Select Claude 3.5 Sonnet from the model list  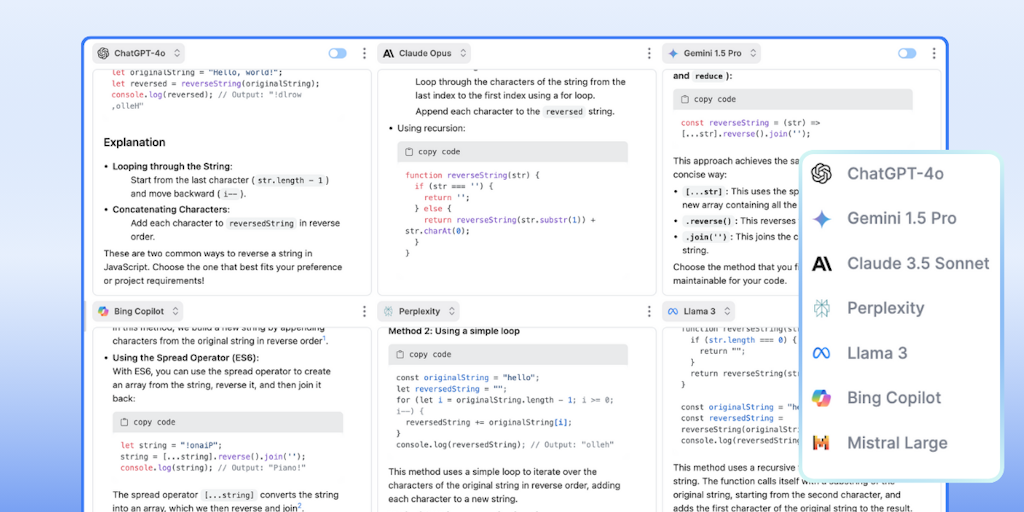coord(917,264)
